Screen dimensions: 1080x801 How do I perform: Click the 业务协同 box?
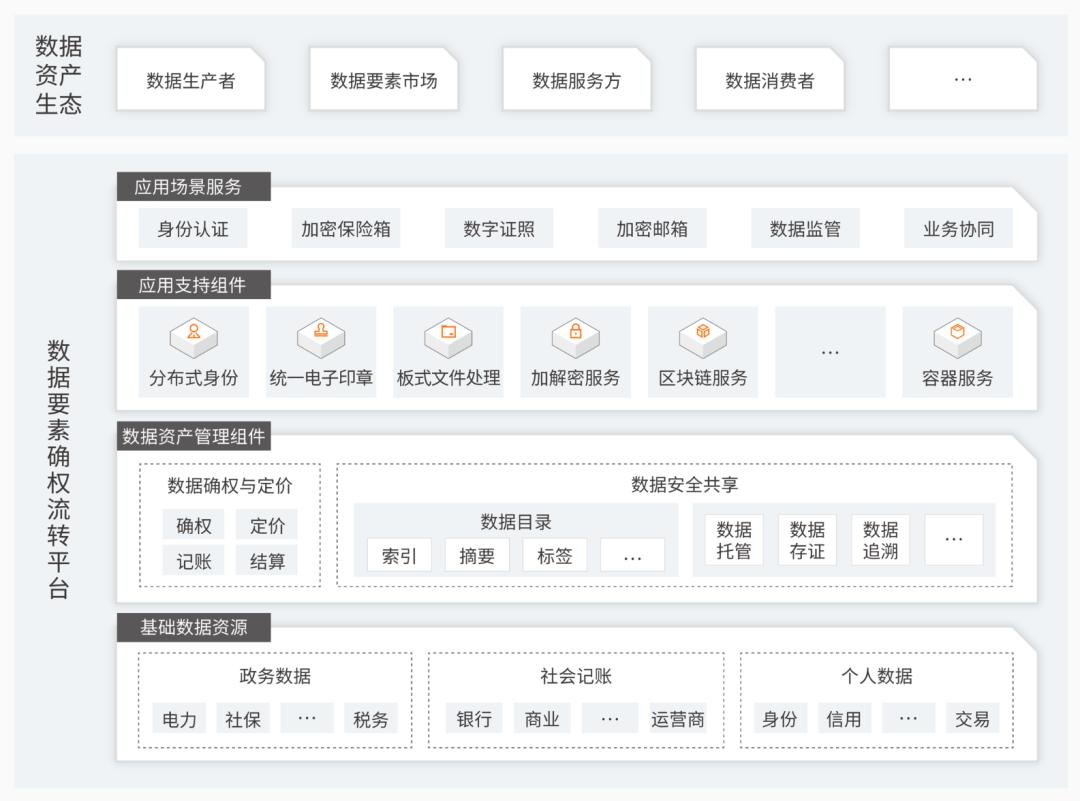[x=959, y=228]
